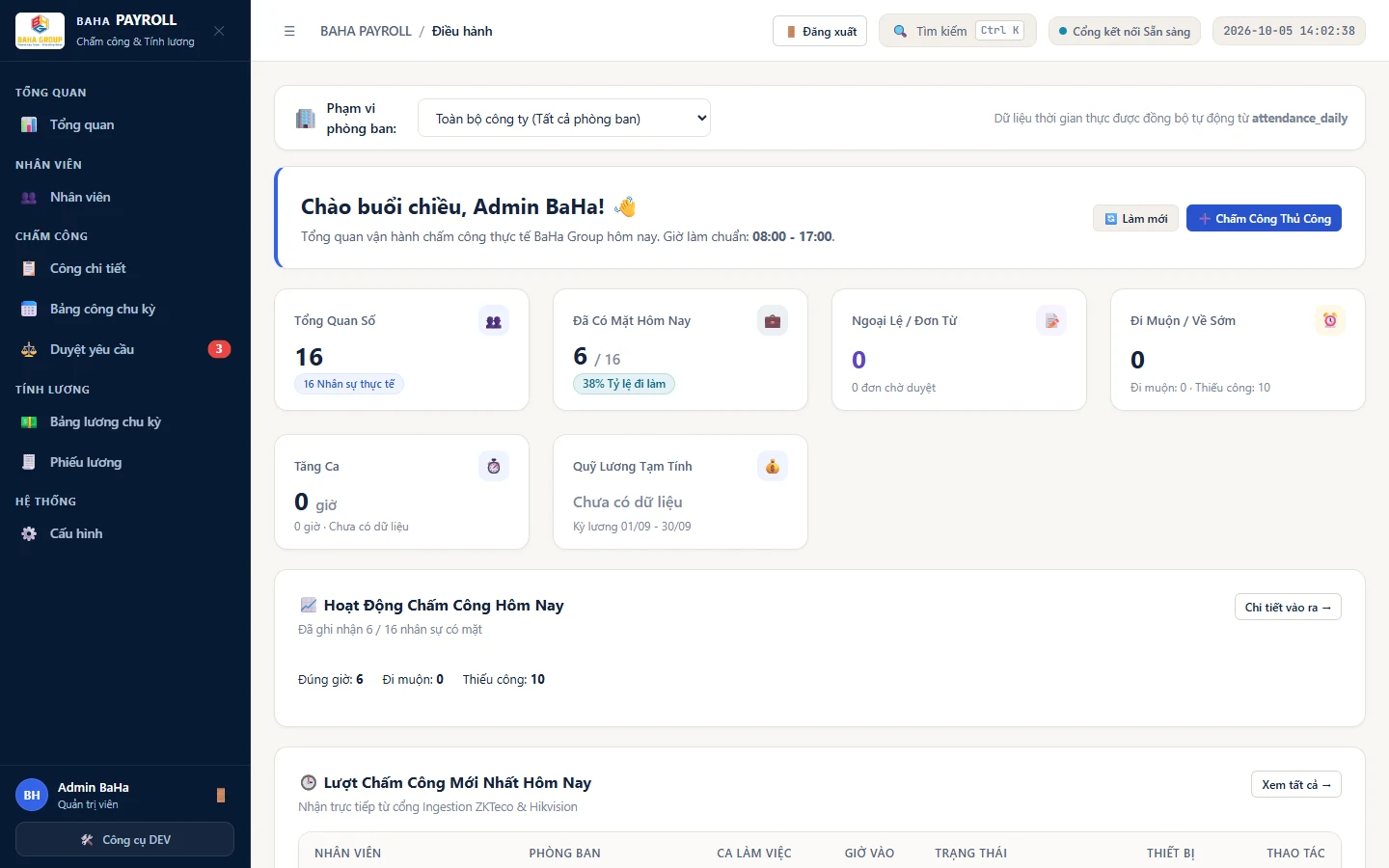Click the briefcase icon on Đã Có Mặt Hôm Nay card
The image size is (1389, 868).
[773, 321]
